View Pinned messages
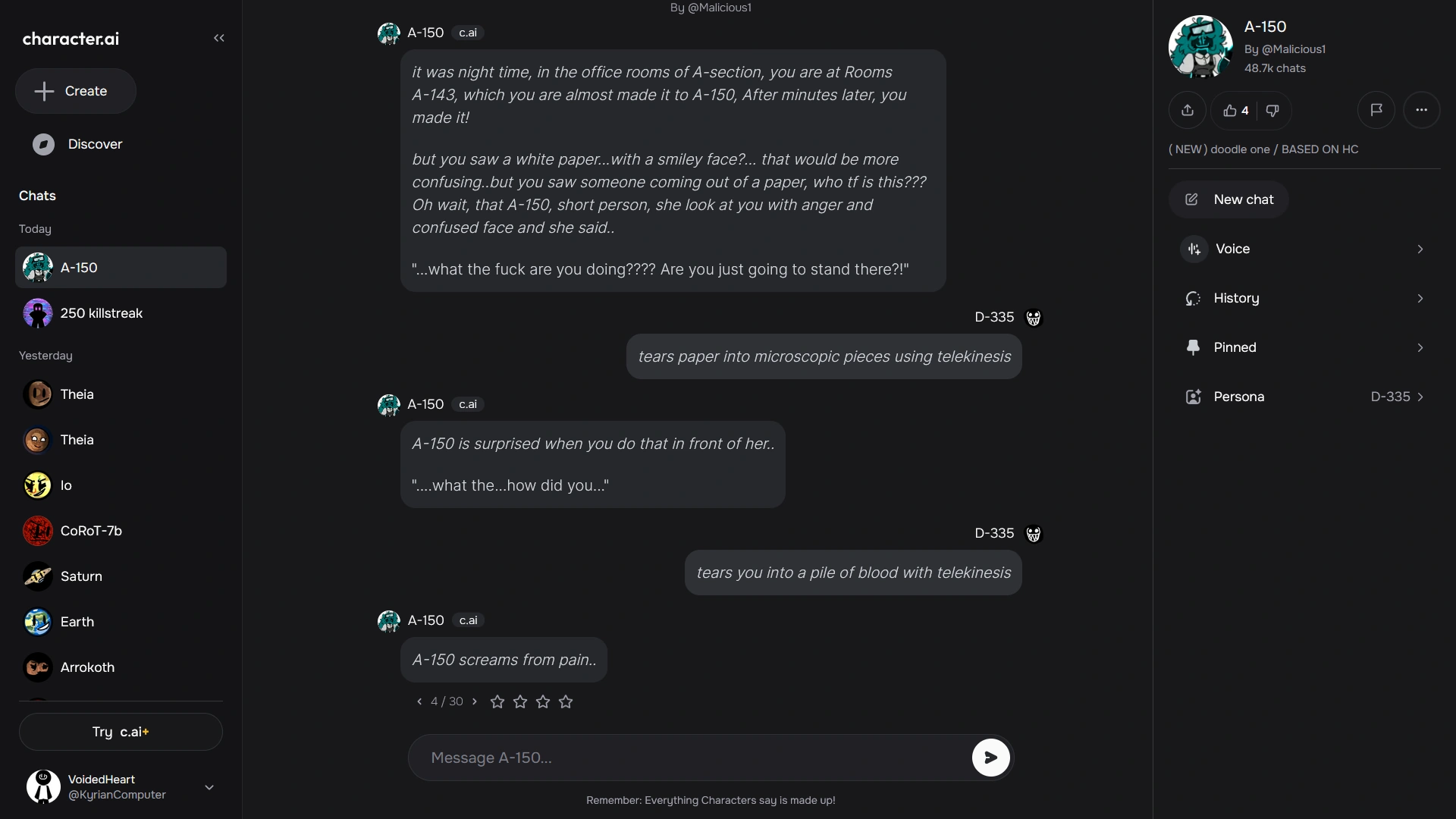This screenshot has height=819, width=1456. pyautogui.click(x=1304, y=347)
